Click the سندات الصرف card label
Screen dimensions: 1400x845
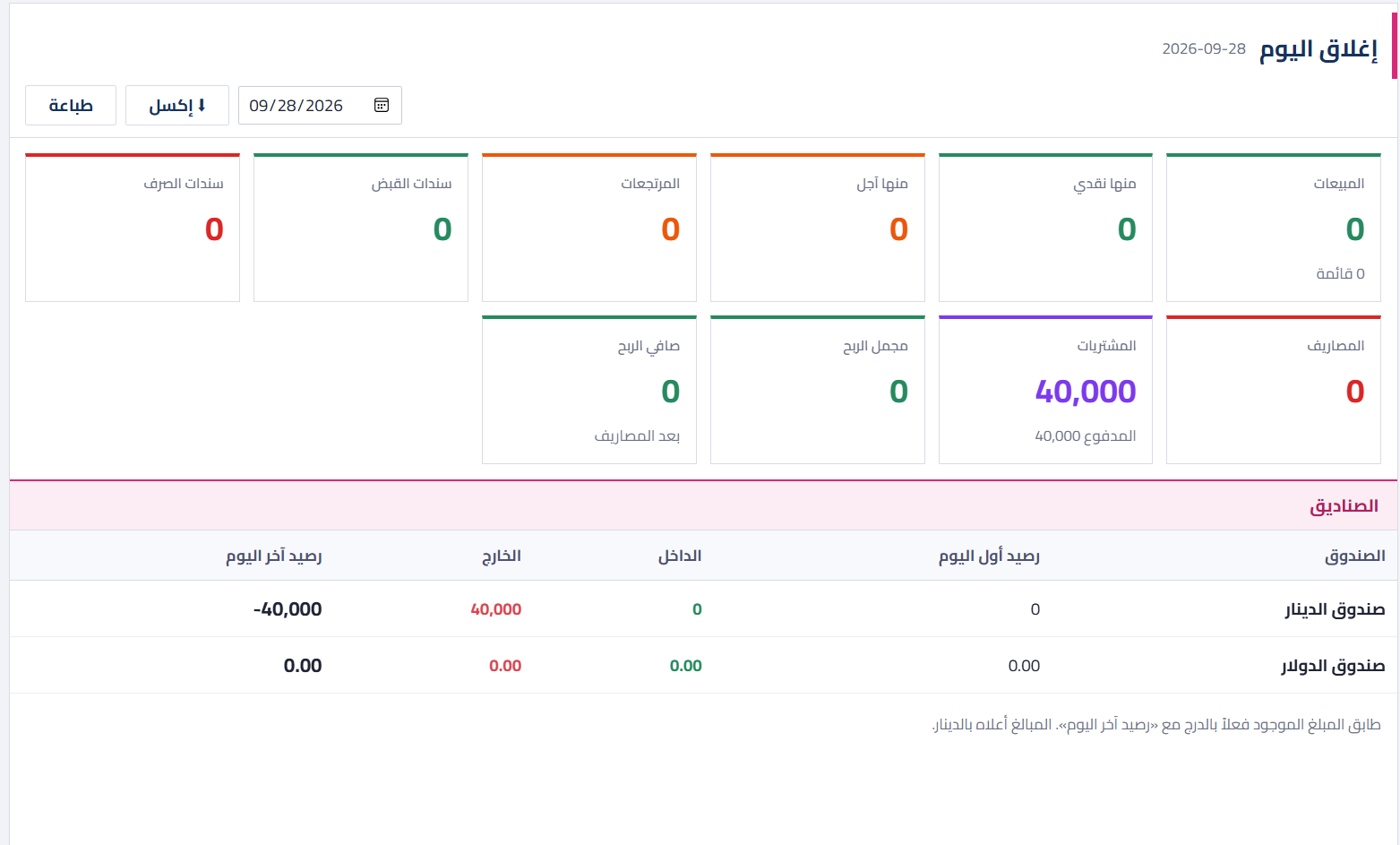184,184
